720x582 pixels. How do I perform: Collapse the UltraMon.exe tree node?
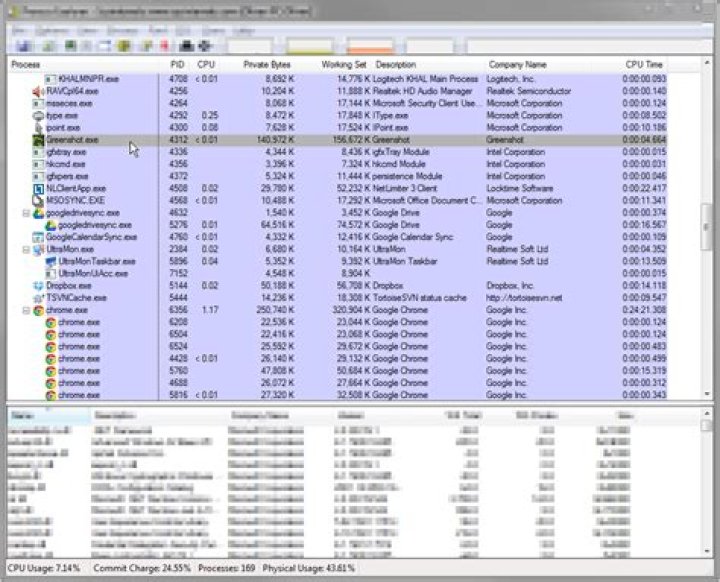(26, 249)
